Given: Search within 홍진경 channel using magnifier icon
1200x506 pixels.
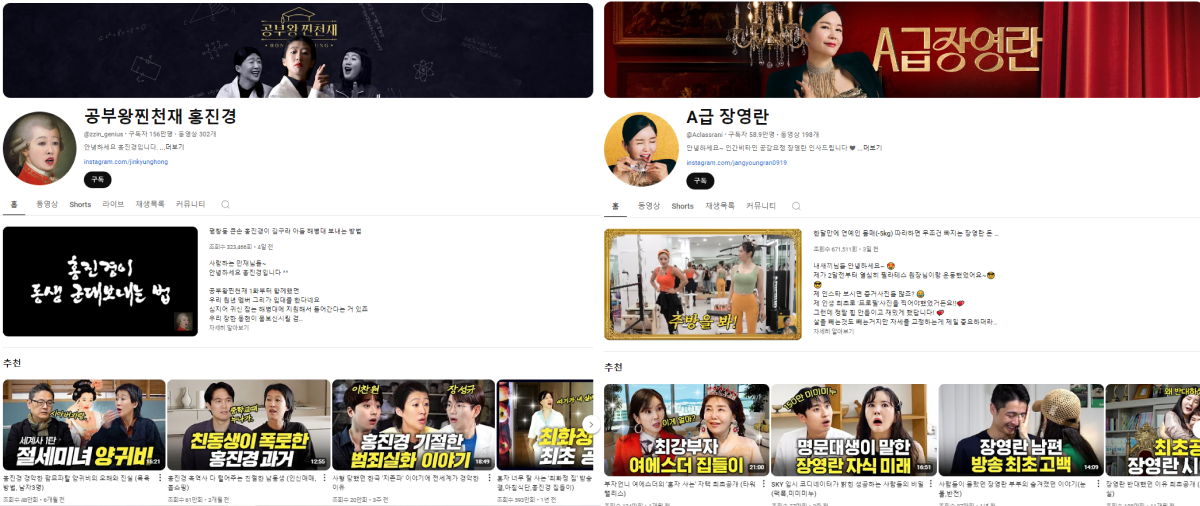Looking at the screenshot, I should pyautogui.click(x=225, y=204).
